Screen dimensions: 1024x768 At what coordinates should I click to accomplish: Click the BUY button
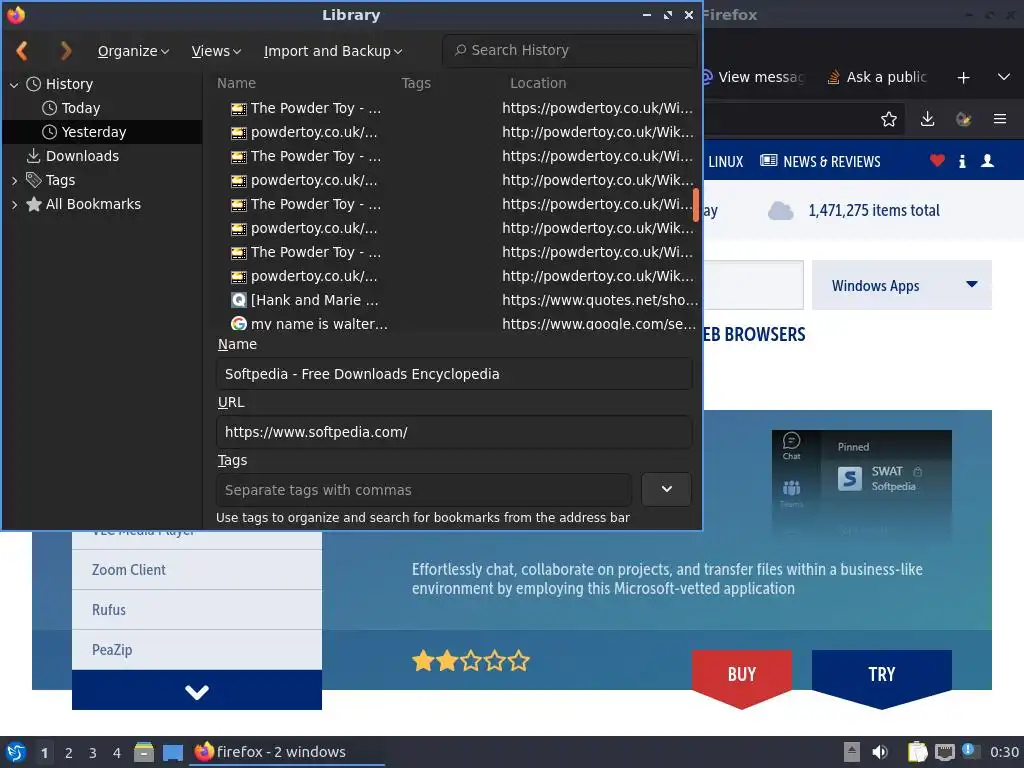(x=742, y=677)
